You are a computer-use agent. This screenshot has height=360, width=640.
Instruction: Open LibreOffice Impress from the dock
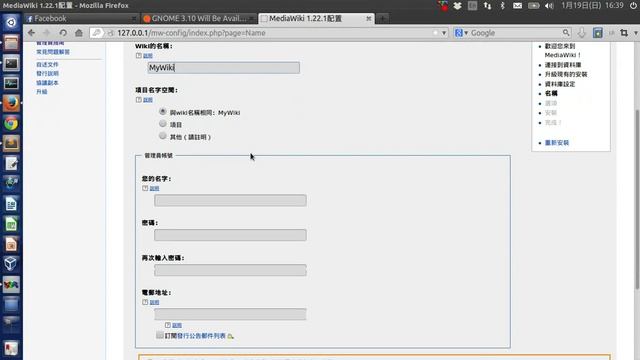click(x=11, y=244)
